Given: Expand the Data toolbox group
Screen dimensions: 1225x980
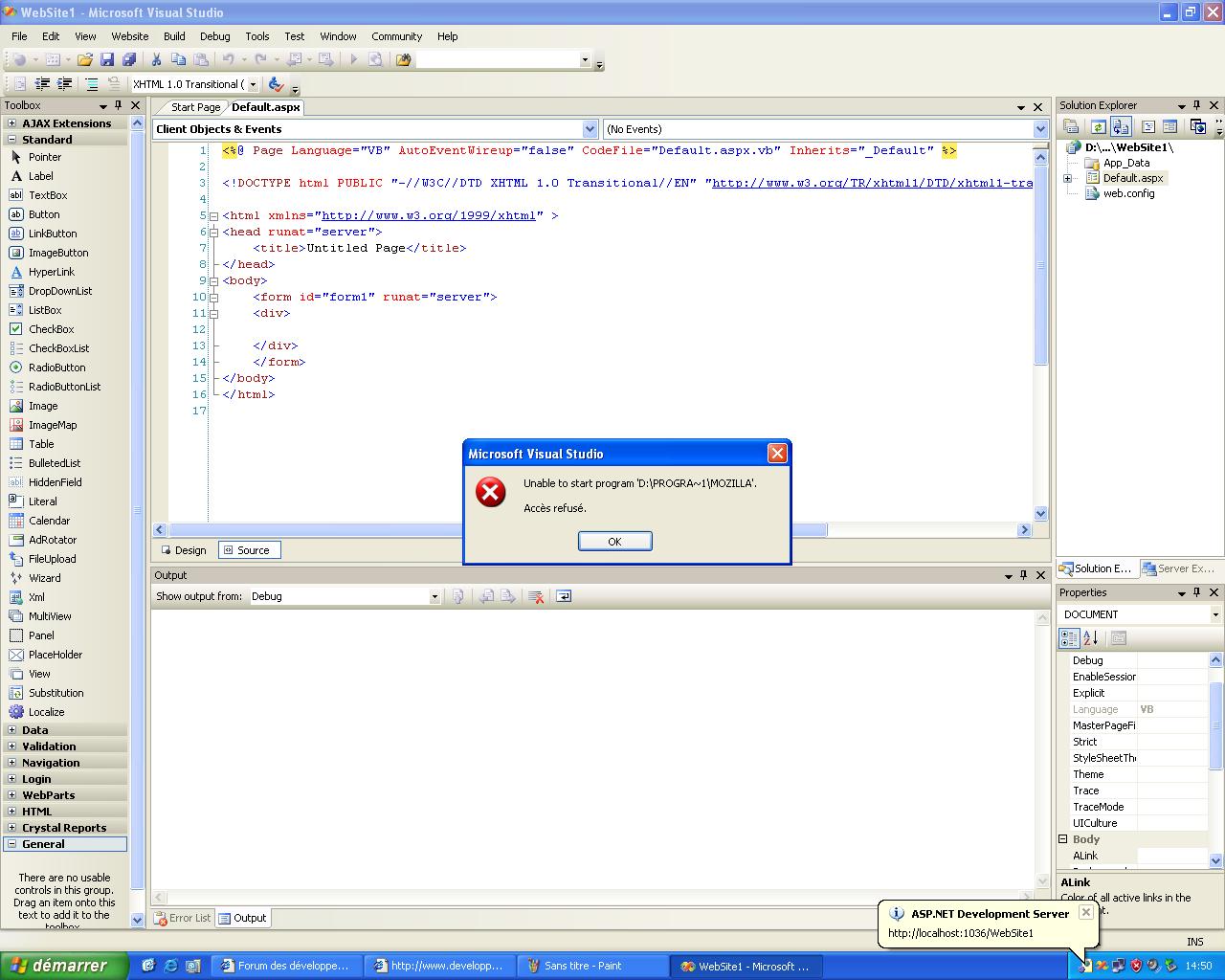Looking at the screenshot, I should (x=11, y=730).
